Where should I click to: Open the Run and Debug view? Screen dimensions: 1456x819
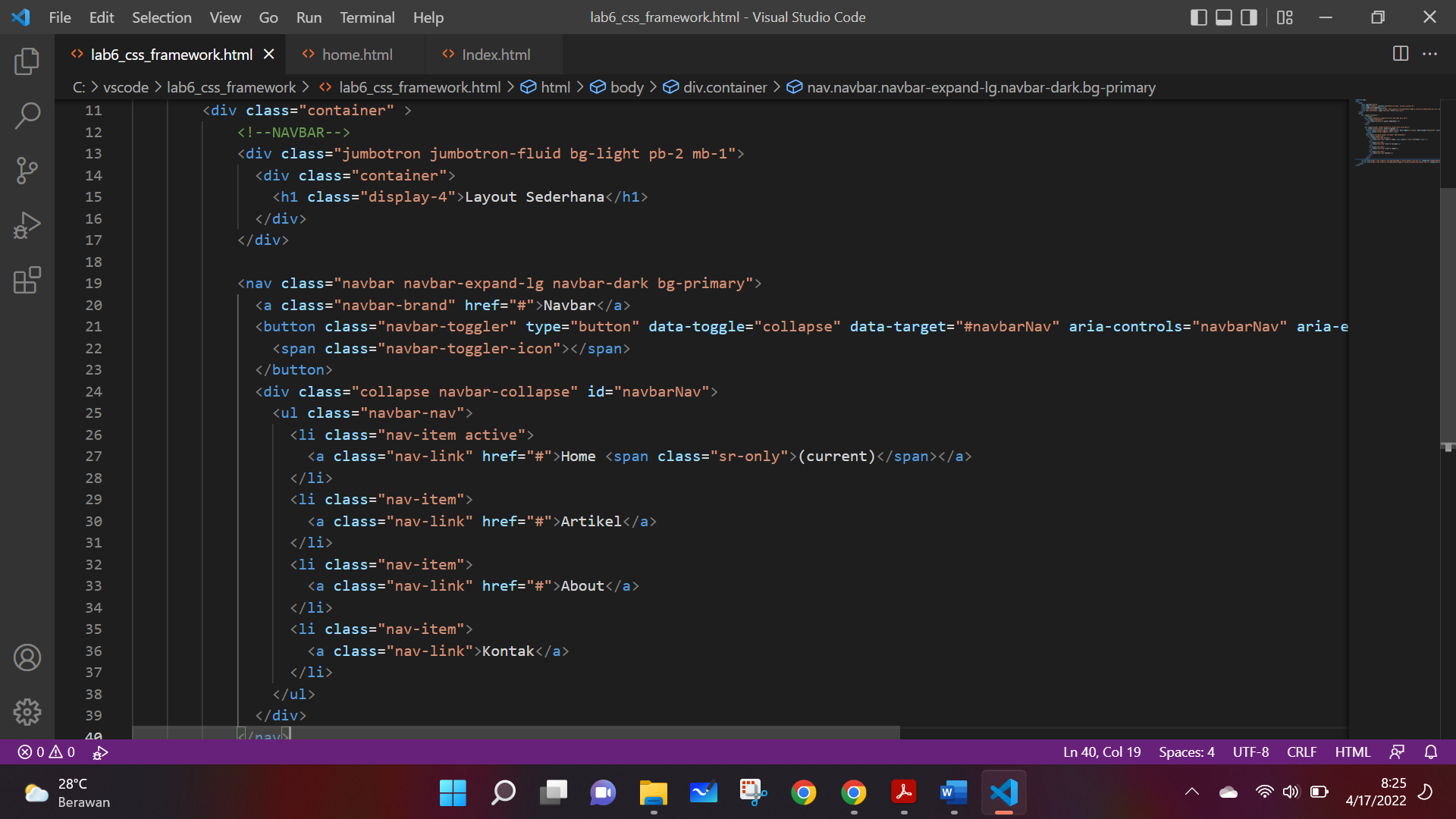coord(27,225)
